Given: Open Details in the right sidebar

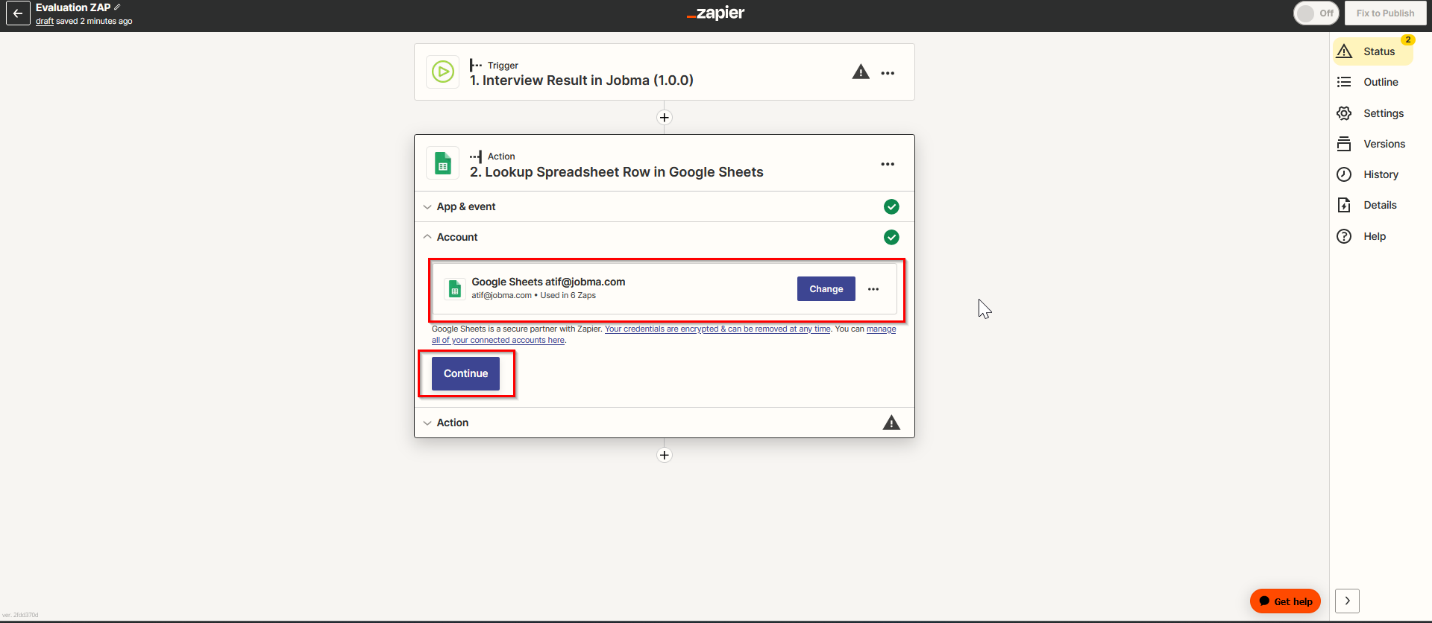Looking at the screenshot, I should point(1367,205).
